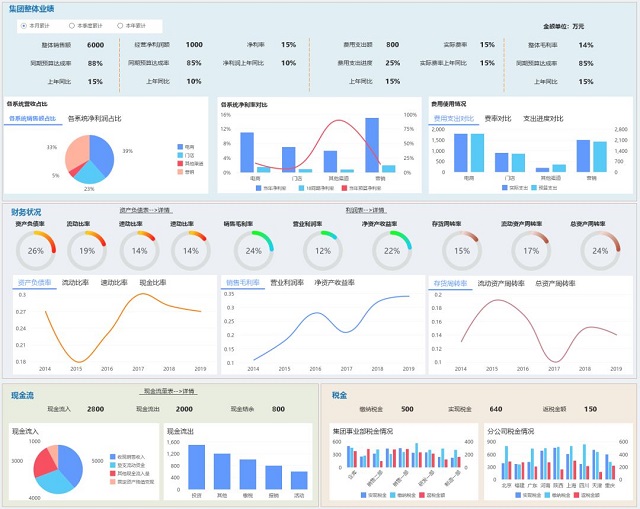Switch to 净资产收益率 tab
The image size is (640, 509).
click(334, 282)
